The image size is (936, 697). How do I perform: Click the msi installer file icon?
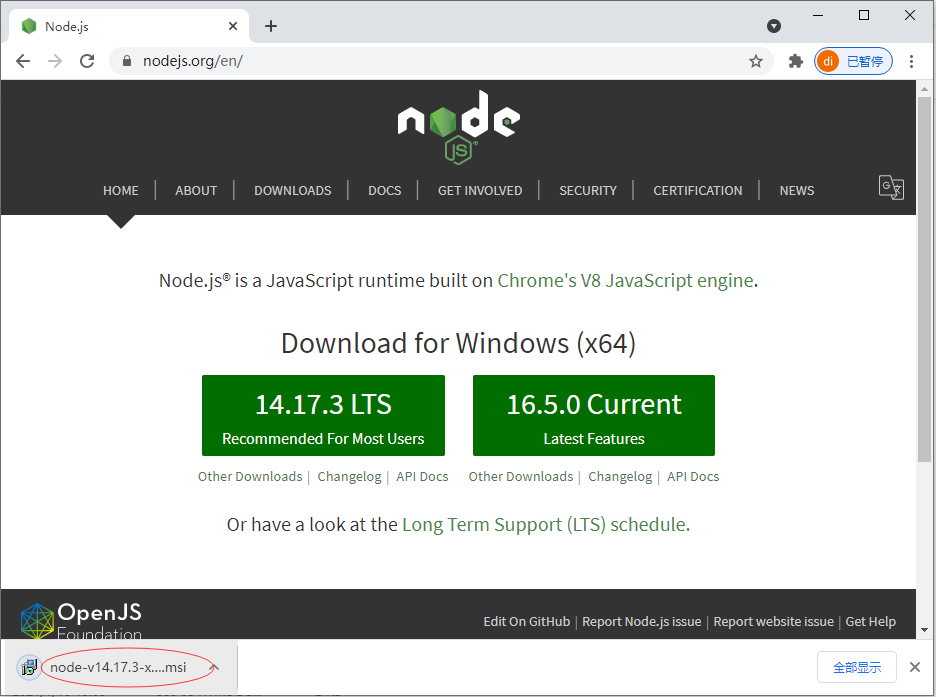tap(28, 667)
